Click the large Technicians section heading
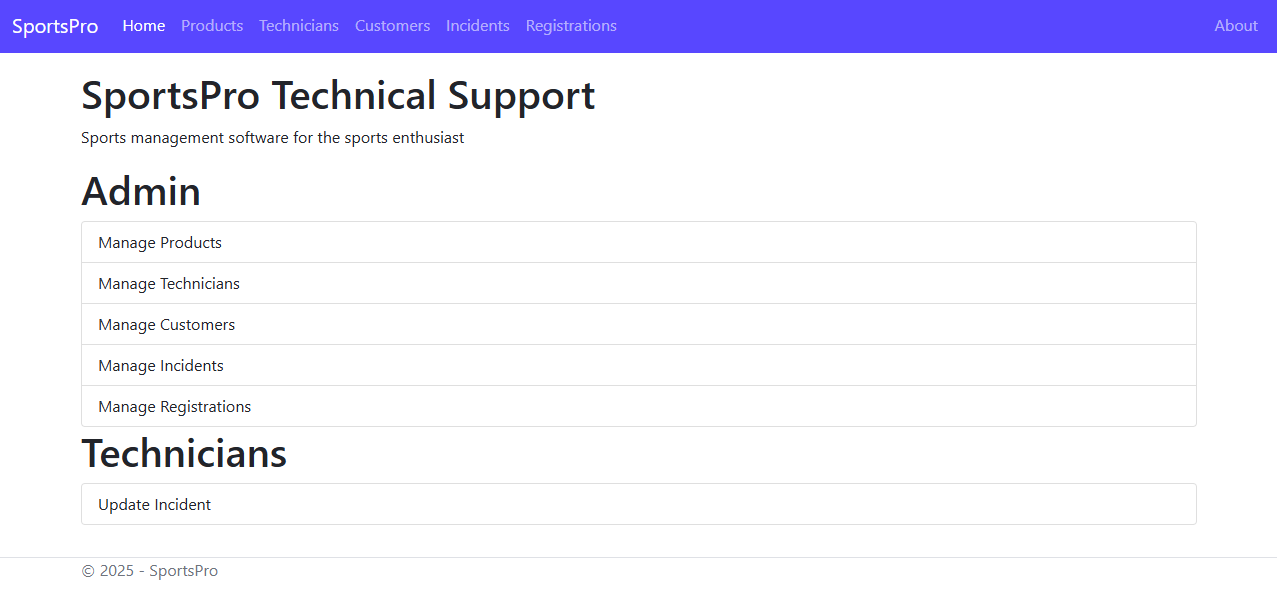Viewport: 1277px width, 601px height. (184, 453)
